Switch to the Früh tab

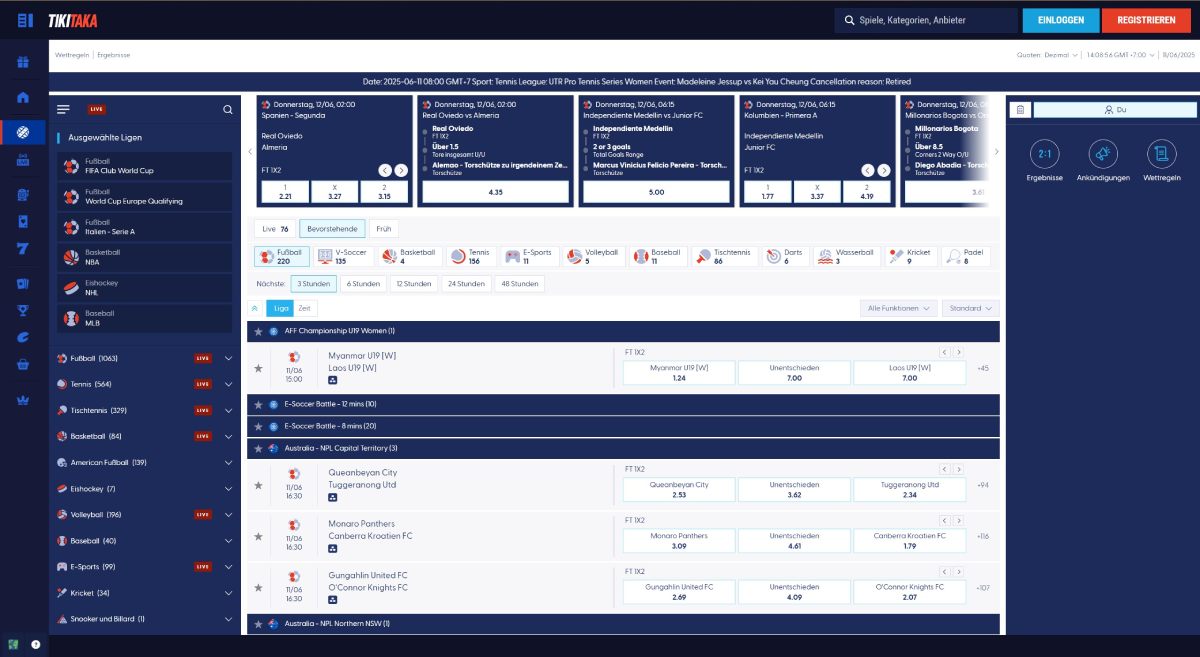pyautogui.click(x=384, y=229)
